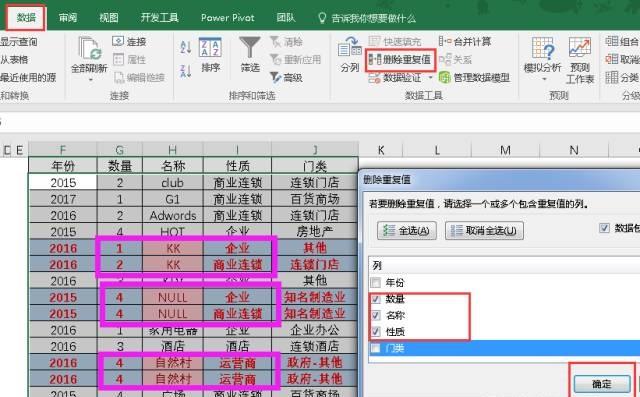Click the 全部刷新 refresh icon
The width and height of the screenshot is (640, 397).
tap(89, 49)
